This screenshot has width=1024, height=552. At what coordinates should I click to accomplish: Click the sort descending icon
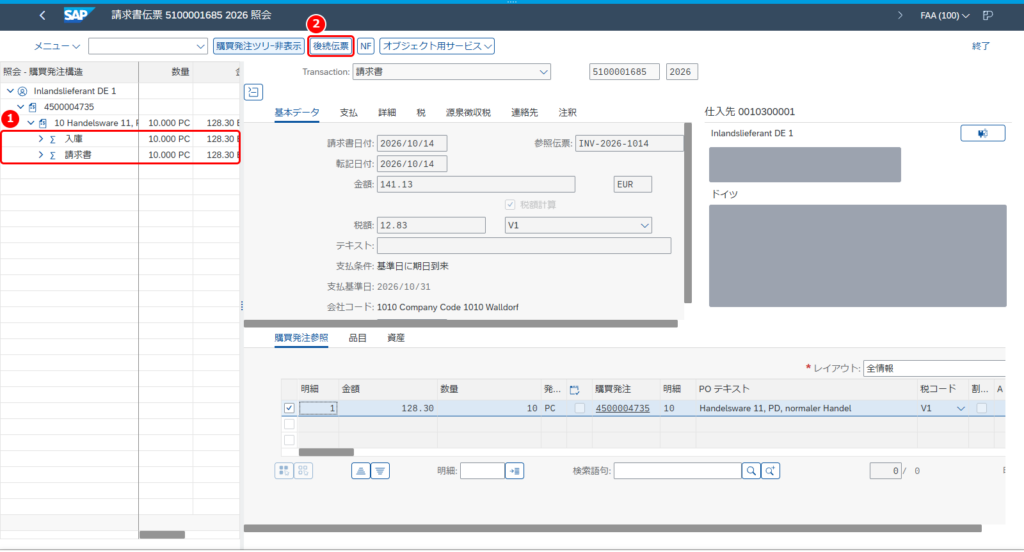(380, 470)
